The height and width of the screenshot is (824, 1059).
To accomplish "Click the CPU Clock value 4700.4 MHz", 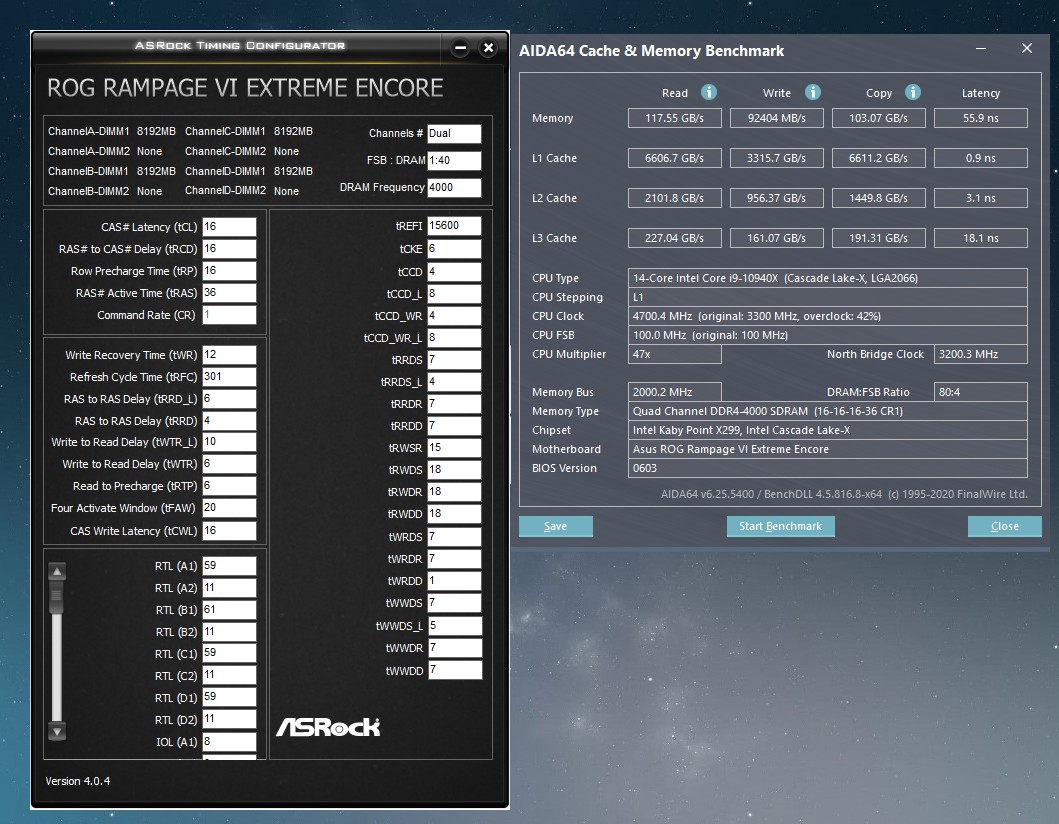I will point(827,316).
